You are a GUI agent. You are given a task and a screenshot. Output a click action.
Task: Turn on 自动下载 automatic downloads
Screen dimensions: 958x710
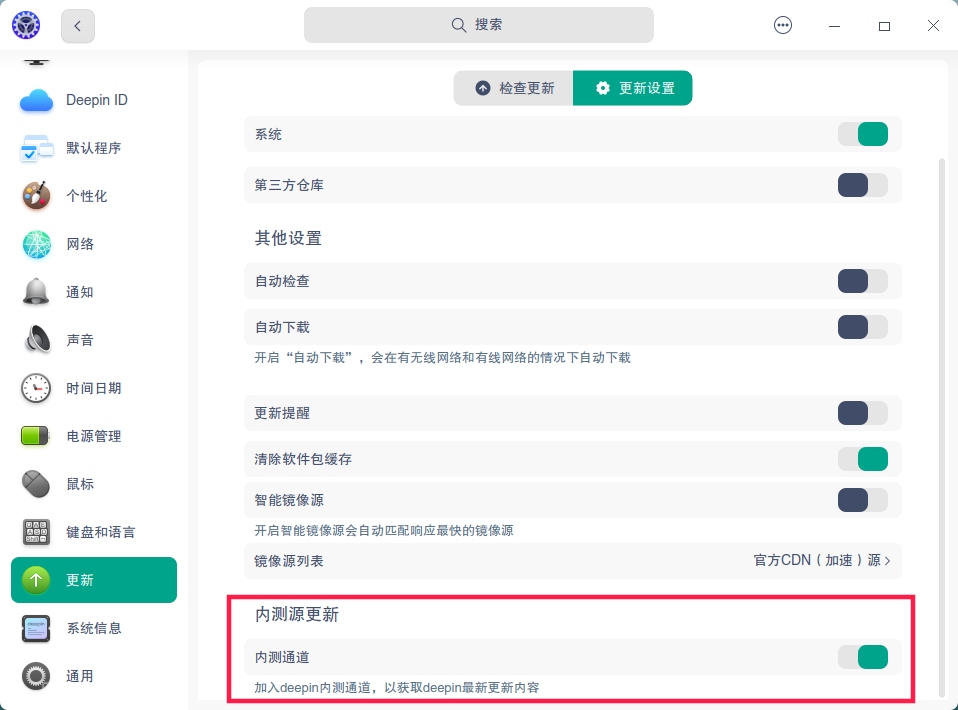(862, 327)
